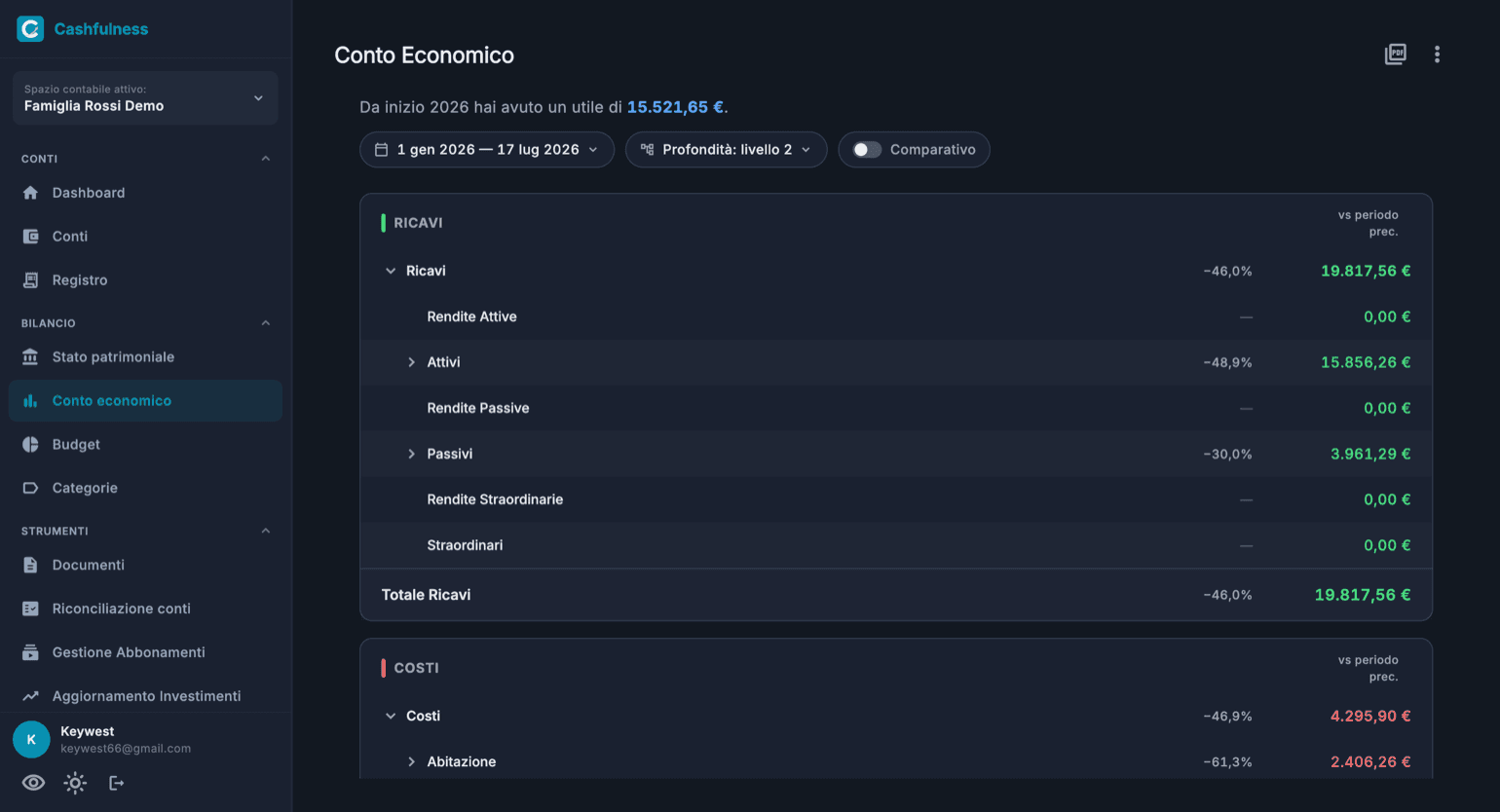Click the Stato patrimoniale bank icon
1500x812 pixels.
tap(30, 357)
